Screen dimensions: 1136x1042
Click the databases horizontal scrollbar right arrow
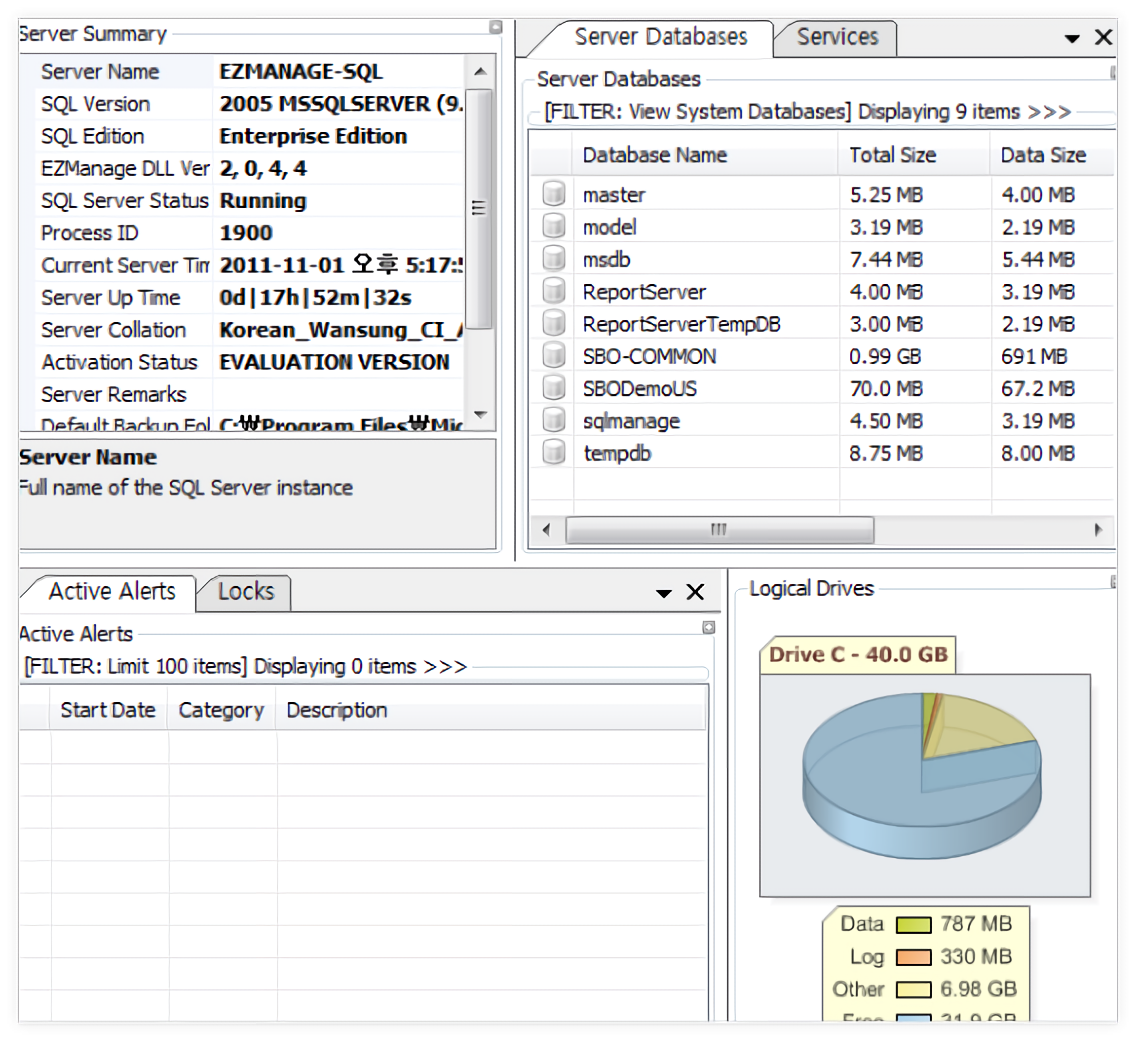point(1100,530)
